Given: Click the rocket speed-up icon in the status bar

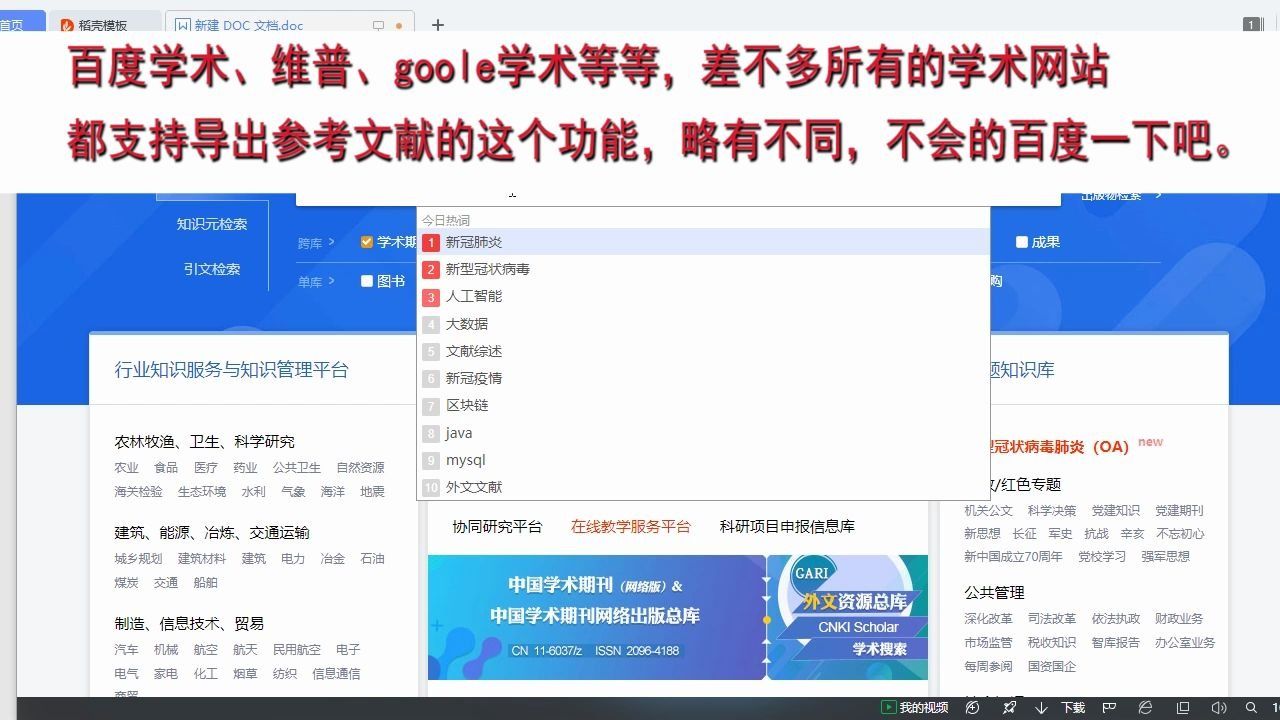Looking at the screenshot, I should point(1009,708).
